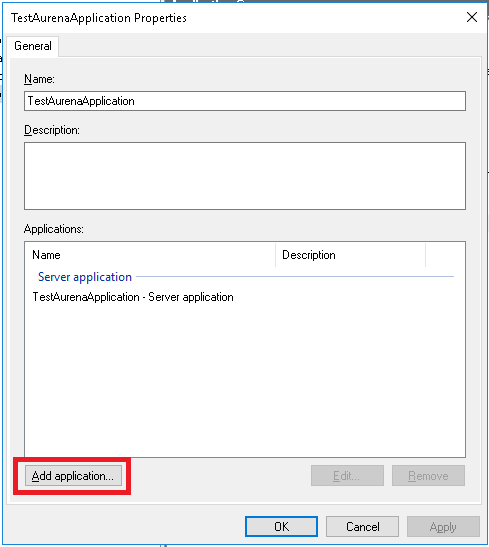Sort applications by the Description column header
The width and height of the screenshot is (489, 547).
pos(351,255)
